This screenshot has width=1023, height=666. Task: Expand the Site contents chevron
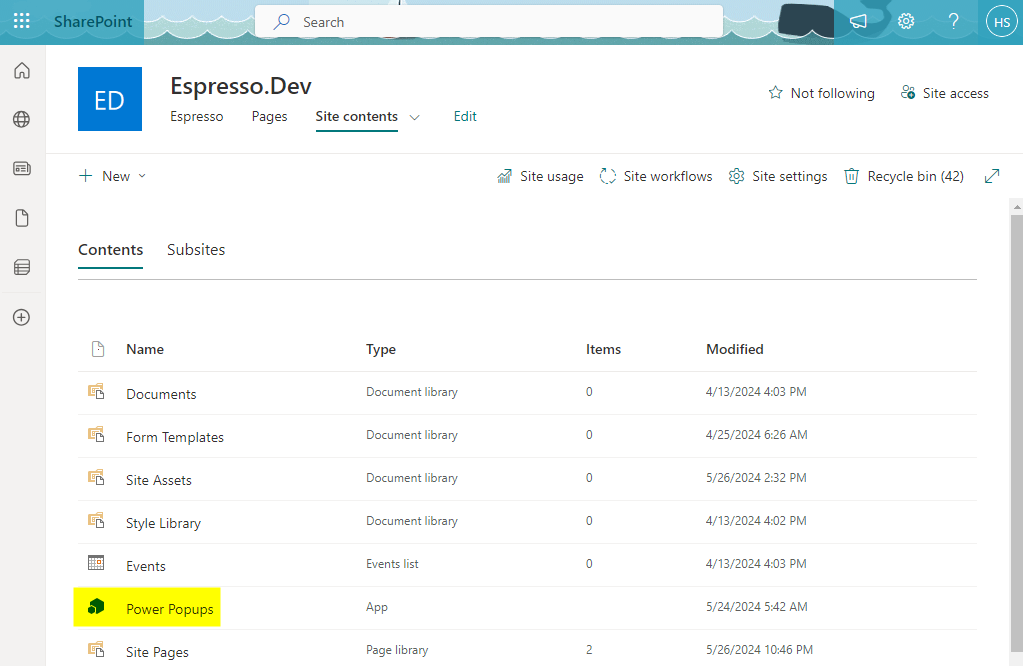click(415, 117)
